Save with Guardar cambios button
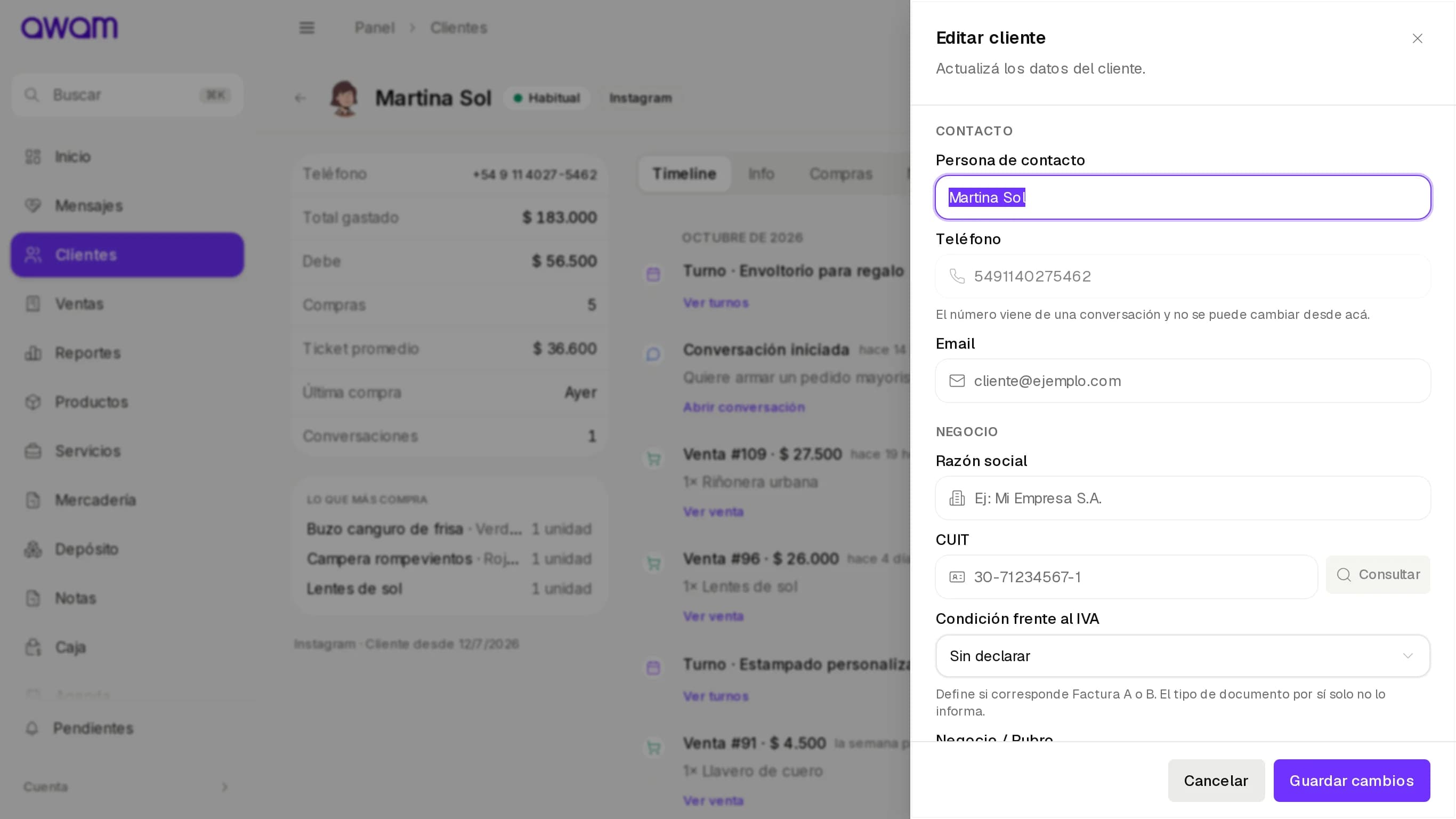Screen dimensions: 1456x819 coord(1352,781)
